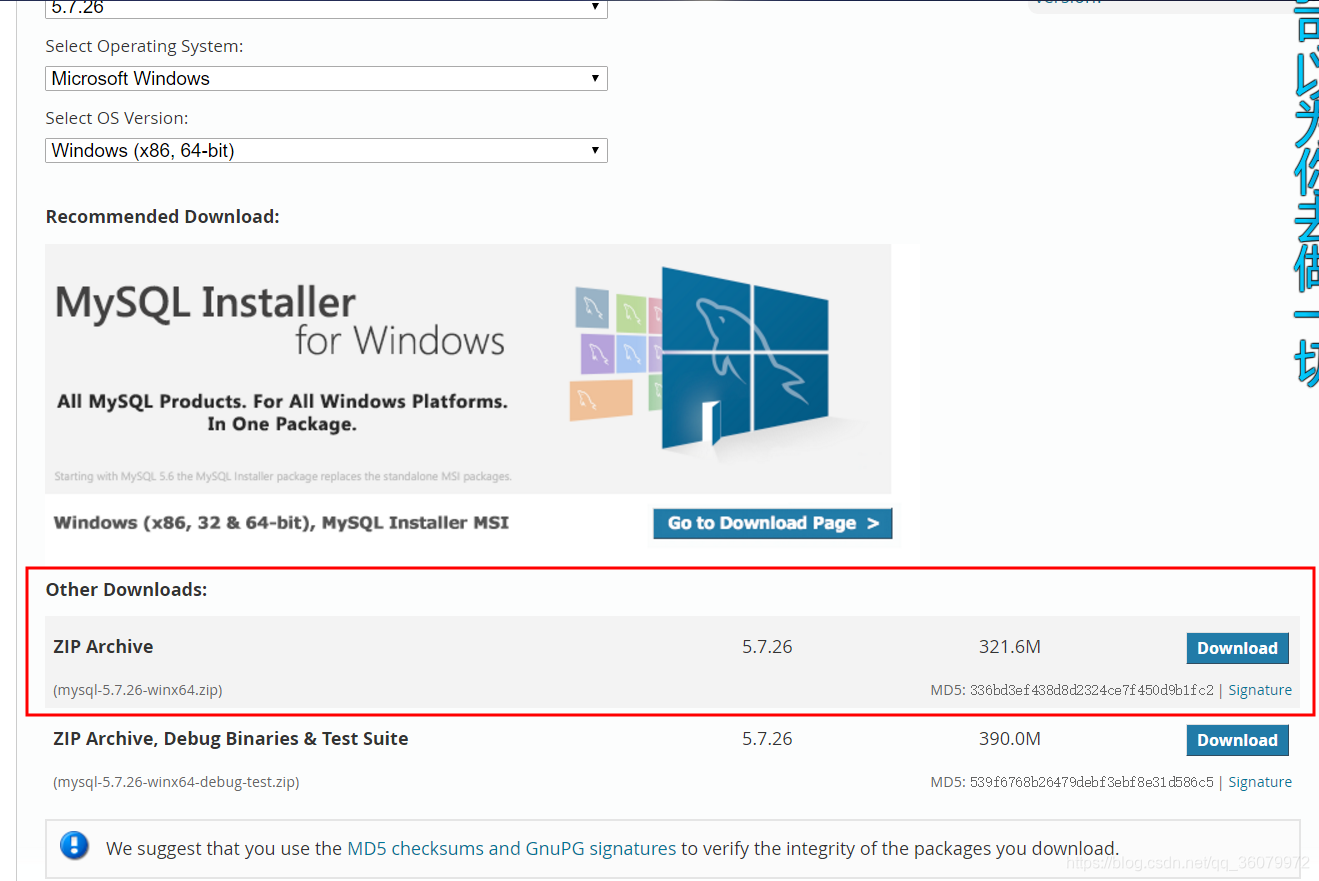Image resolution: width=1319 pixels, height=881 pixels.
Task: Click the blue information icon near the MD5 suggestion
Action: (x=73, y=846)
